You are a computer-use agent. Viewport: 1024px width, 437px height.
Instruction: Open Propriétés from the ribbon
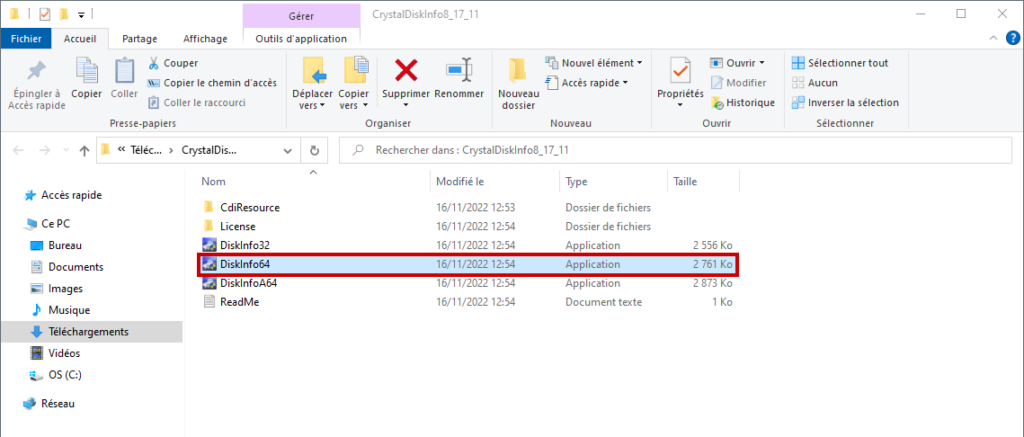click(x=680, y=84)
